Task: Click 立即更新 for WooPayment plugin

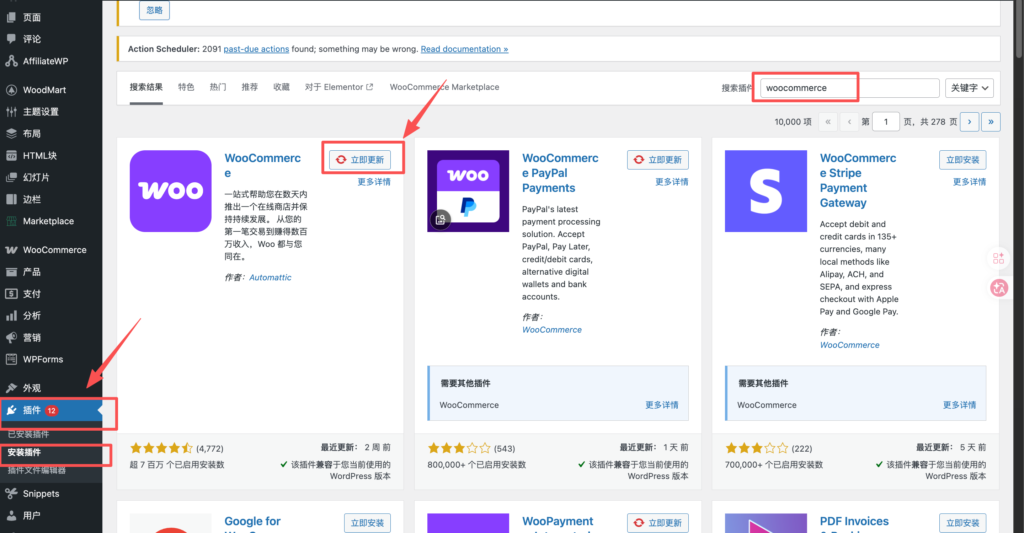Action: (658, 523)
